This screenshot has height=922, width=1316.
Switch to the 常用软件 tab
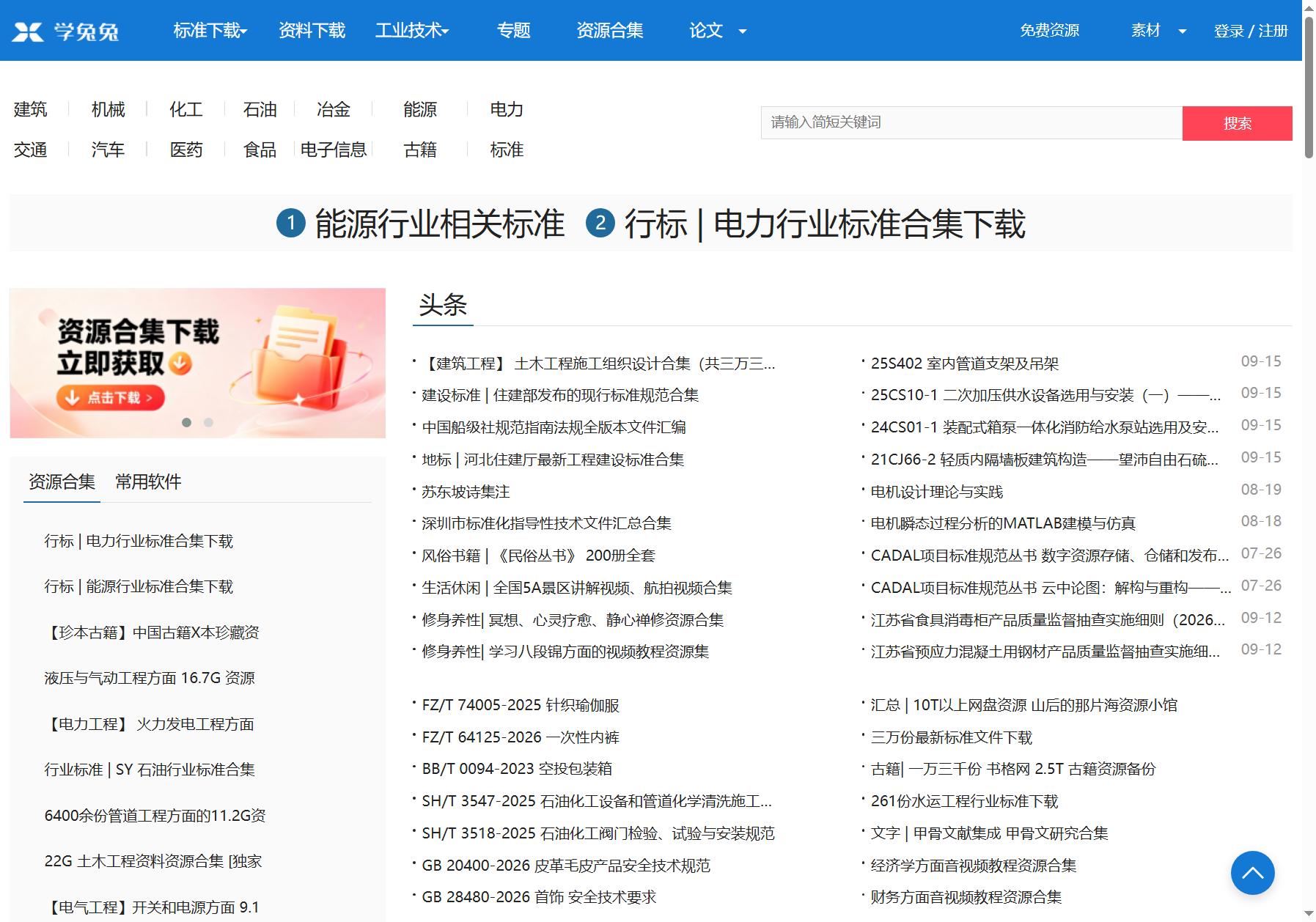pos(148,482)
